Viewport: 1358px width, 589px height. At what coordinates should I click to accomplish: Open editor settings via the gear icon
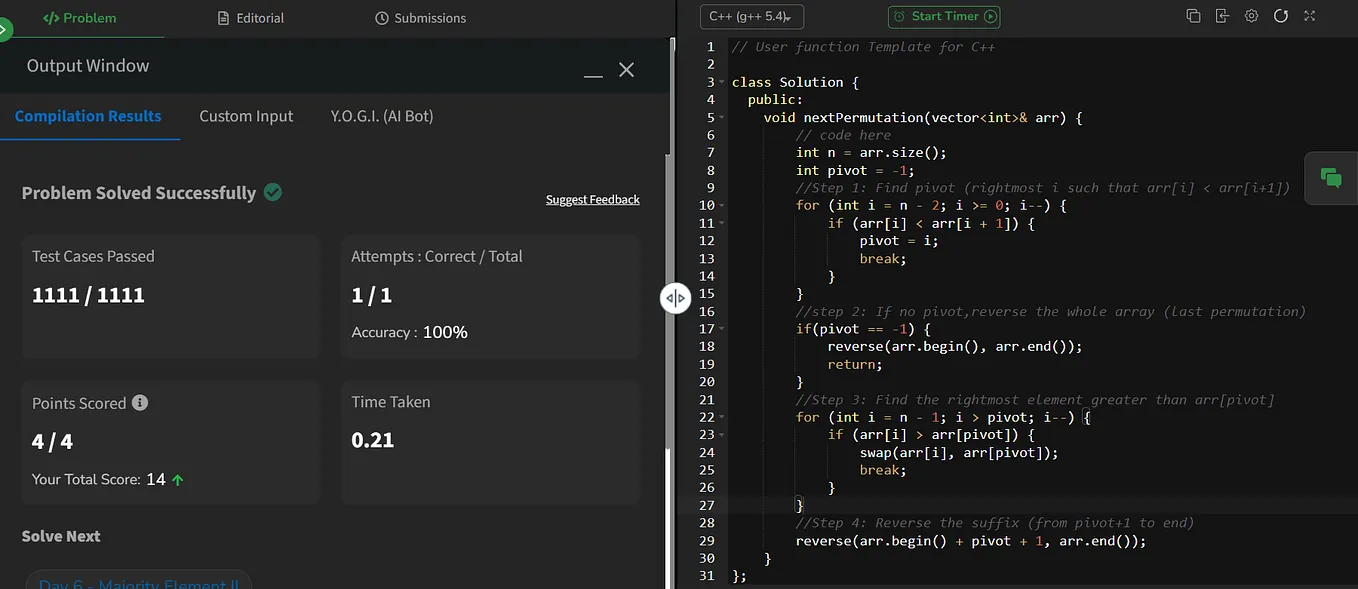(1251, 16)
